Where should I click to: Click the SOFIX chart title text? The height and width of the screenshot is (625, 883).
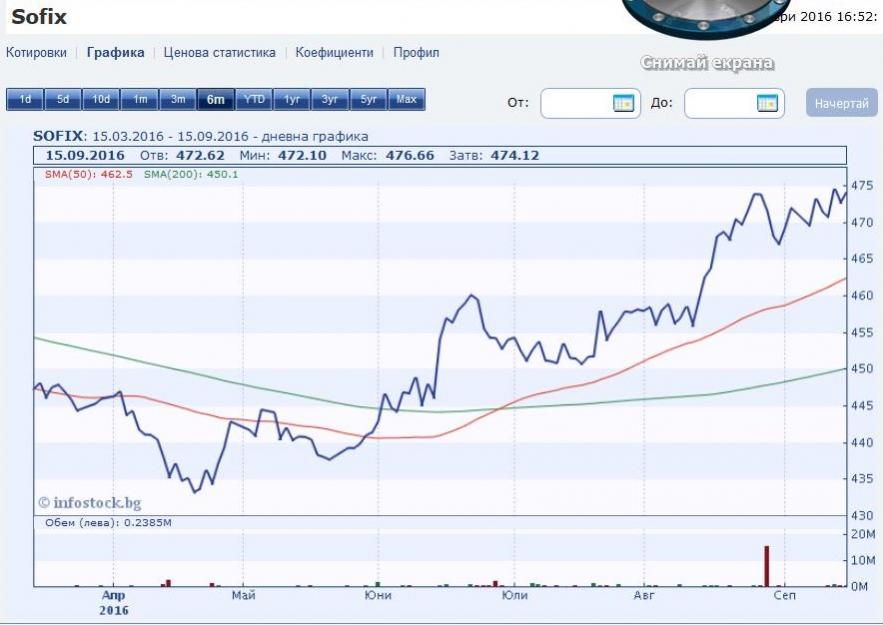tap(200, 136)
